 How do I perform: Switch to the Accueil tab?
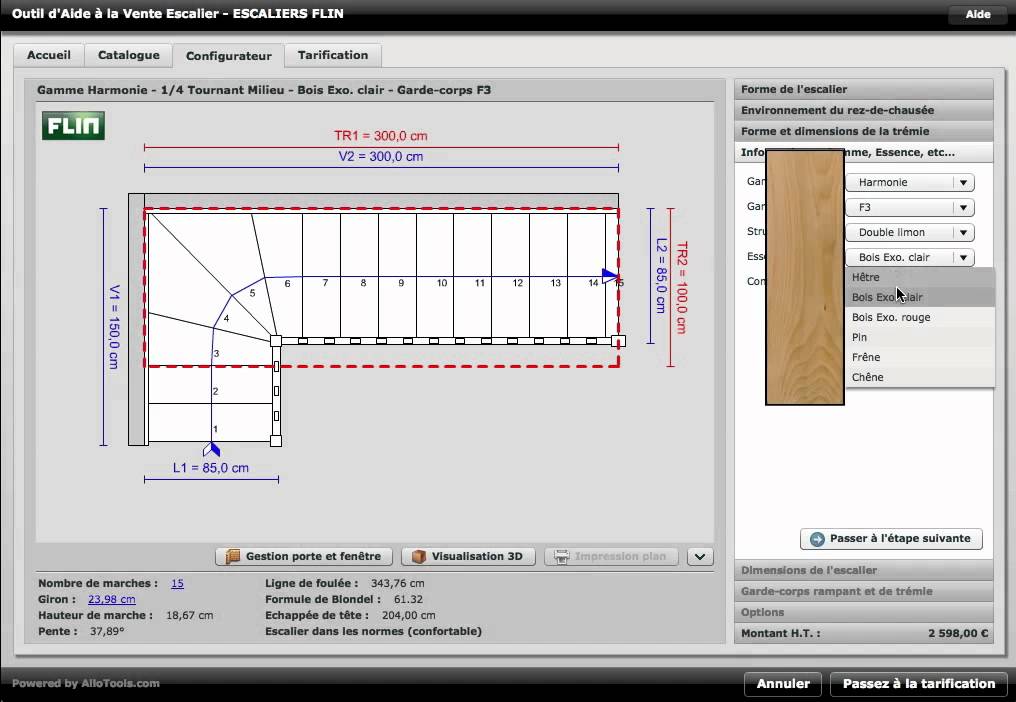tap(49, 55)
